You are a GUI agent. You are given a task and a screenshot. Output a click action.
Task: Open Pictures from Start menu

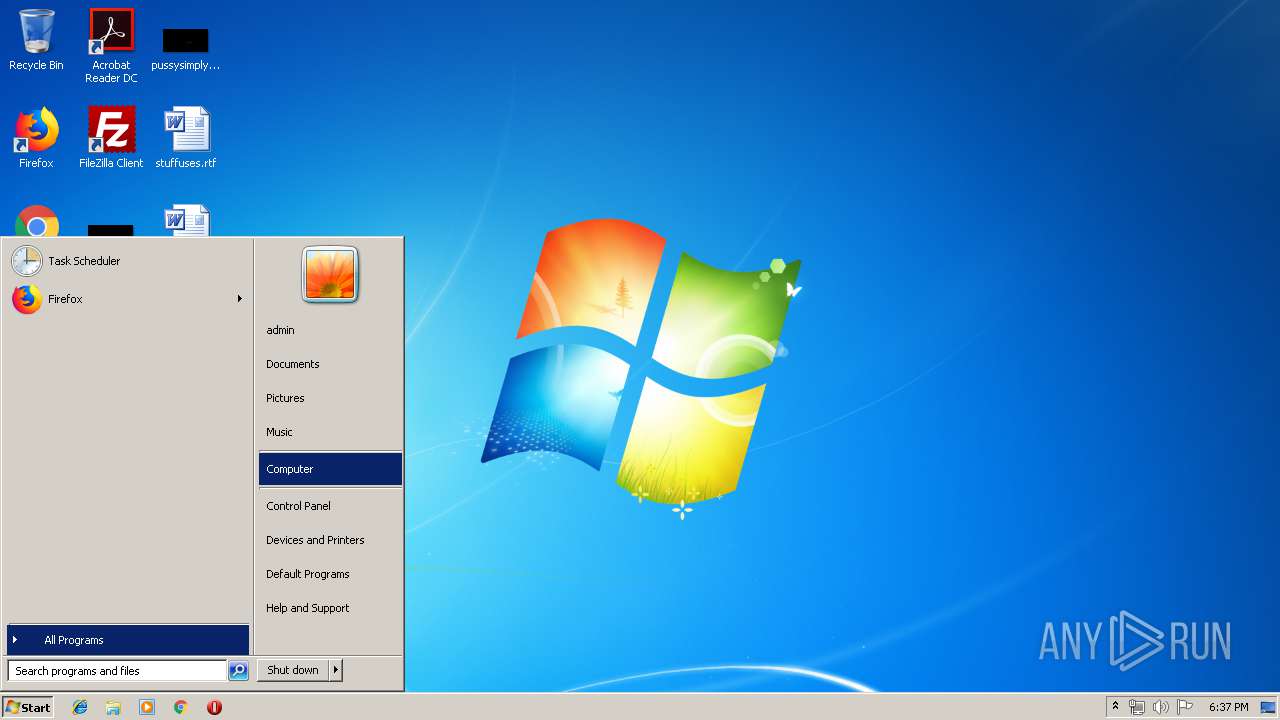click(x=330, y=398)
